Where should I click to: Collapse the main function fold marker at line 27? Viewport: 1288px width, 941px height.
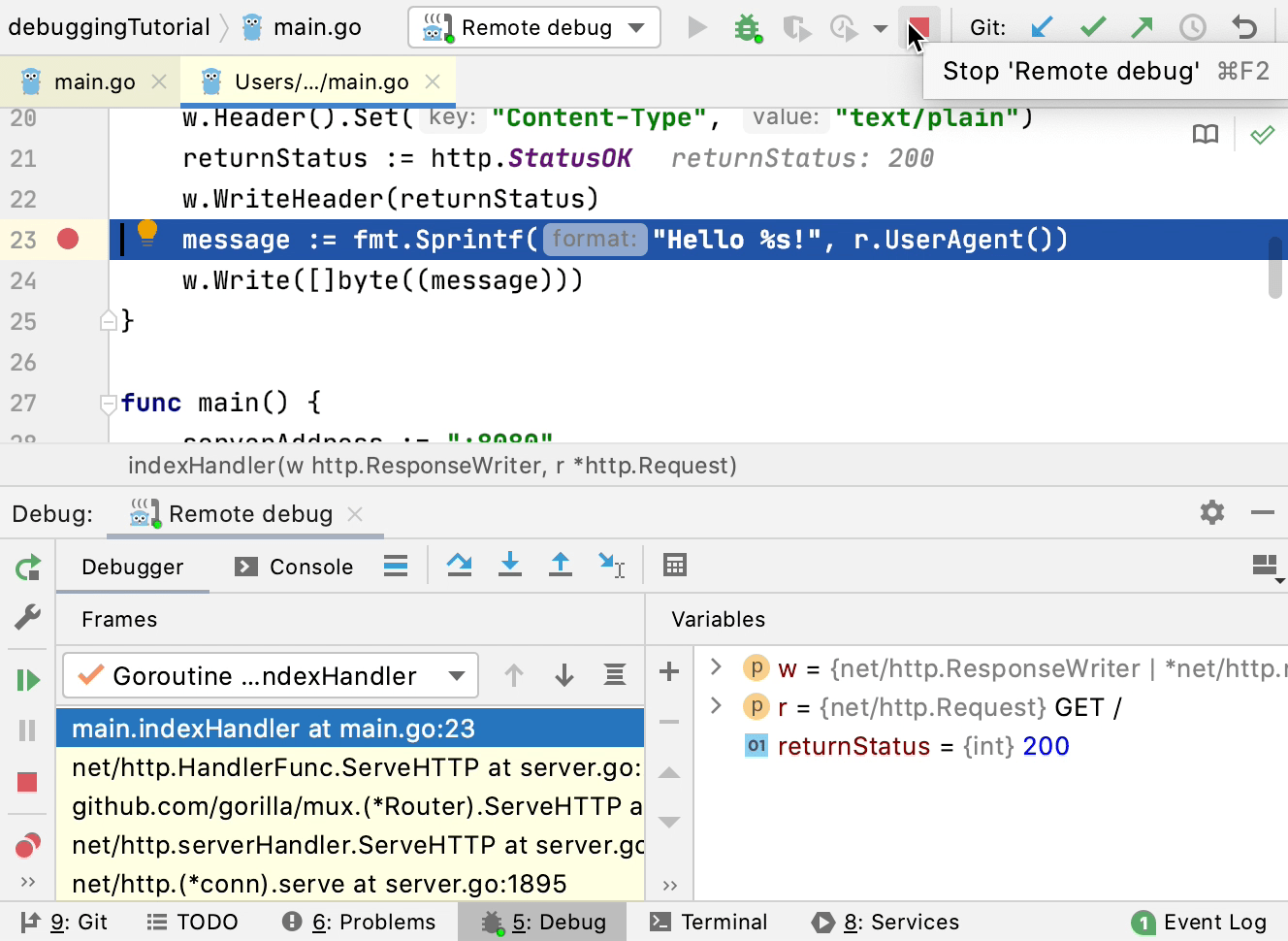(x=109, y=403)
